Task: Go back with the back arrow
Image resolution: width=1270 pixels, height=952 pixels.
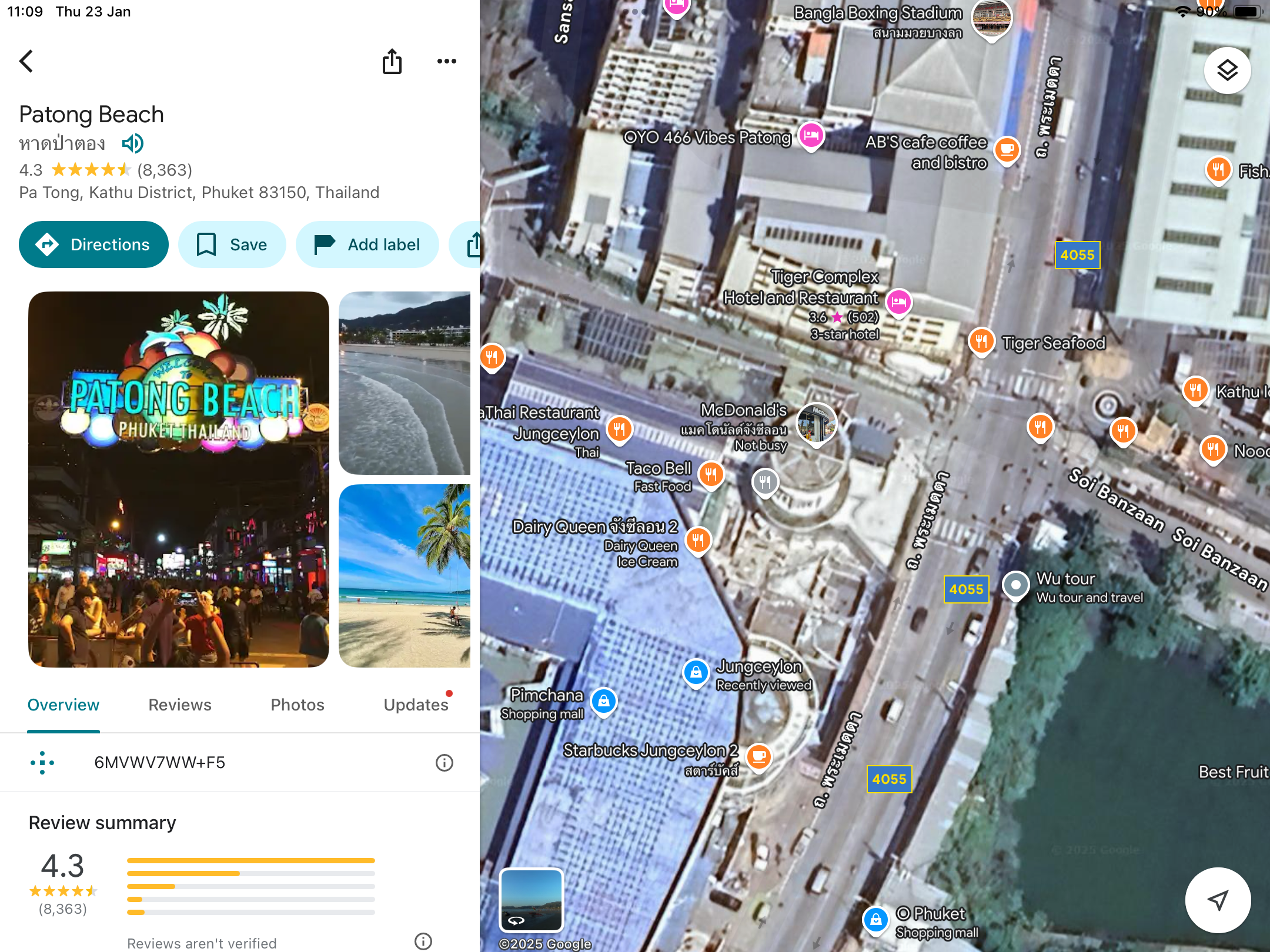Action: tap(26, 61)
